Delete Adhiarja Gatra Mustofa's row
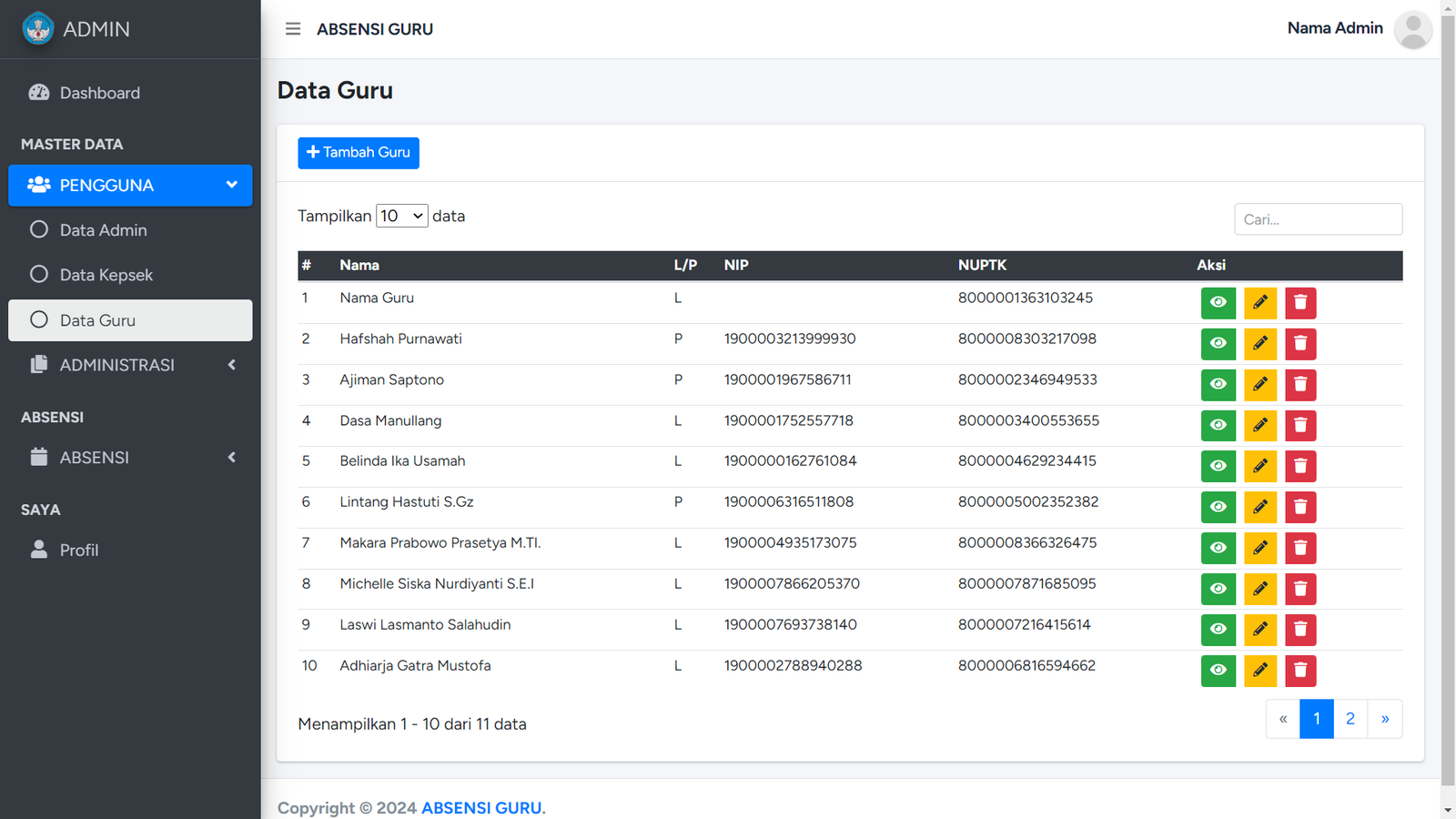The height and width of the screenshot is (819, 1456). (x=1300, y=671)
